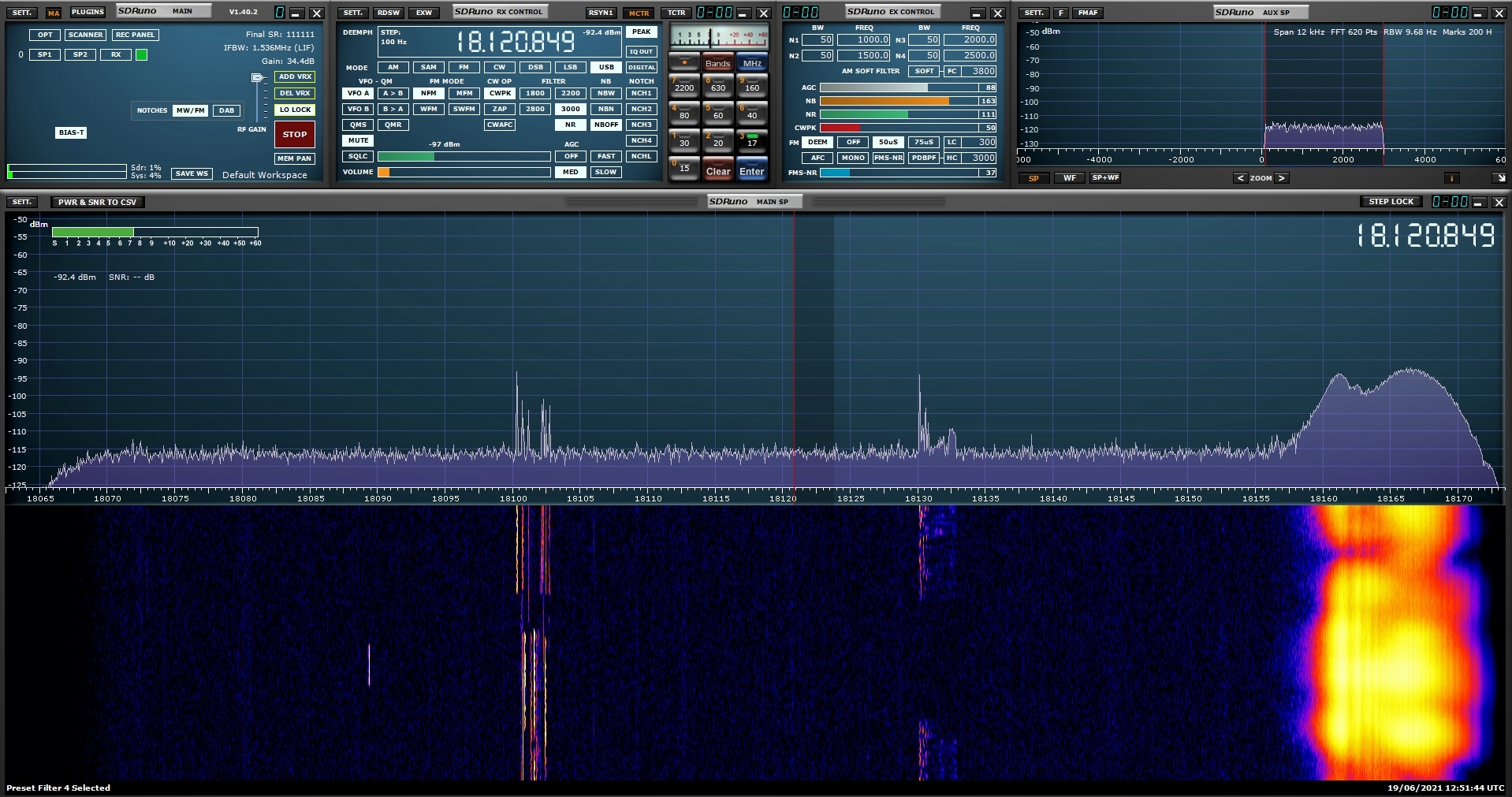This screenshot has height=797, width=1512.
Task: Open the OPT options menu
Action: (x=44, y=34)
